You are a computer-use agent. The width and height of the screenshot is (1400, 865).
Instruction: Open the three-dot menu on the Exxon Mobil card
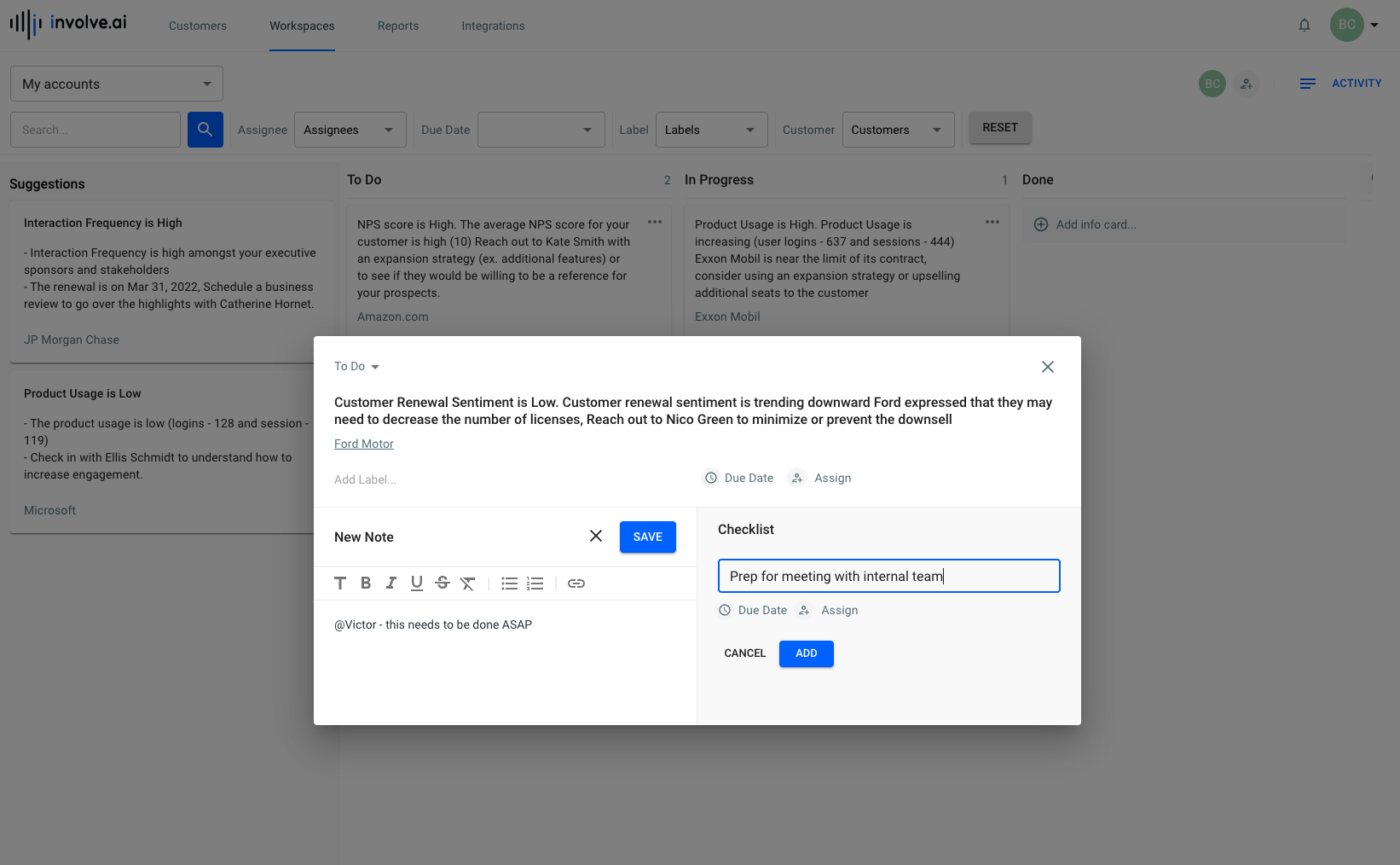point(992,222)
